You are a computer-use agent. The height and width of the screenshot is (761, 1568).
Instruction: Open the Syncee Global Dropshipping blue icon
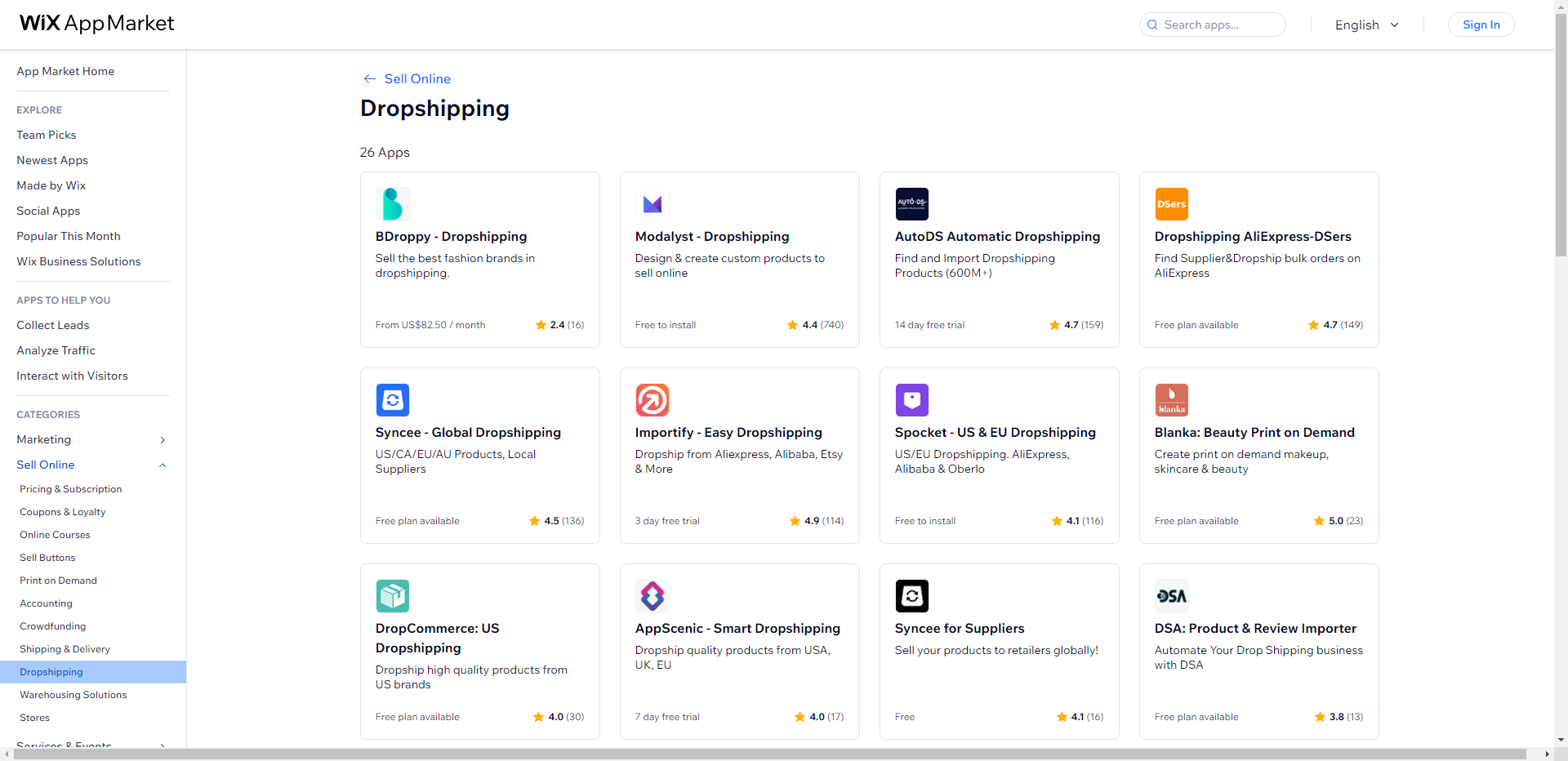point(392,400)
